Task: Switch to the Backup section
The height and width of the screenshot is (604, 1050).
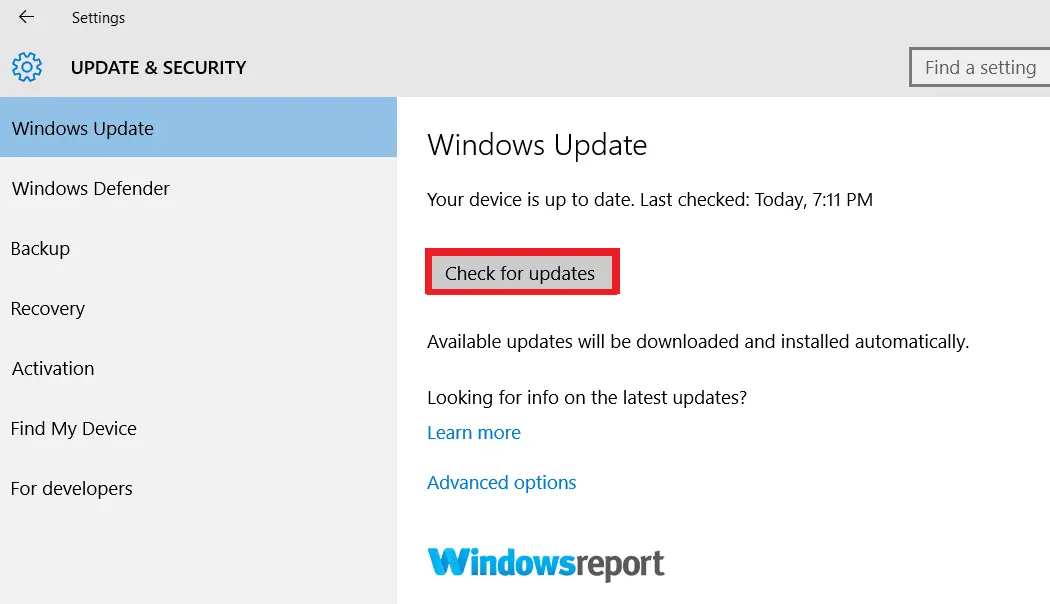Action: [198, 248]
